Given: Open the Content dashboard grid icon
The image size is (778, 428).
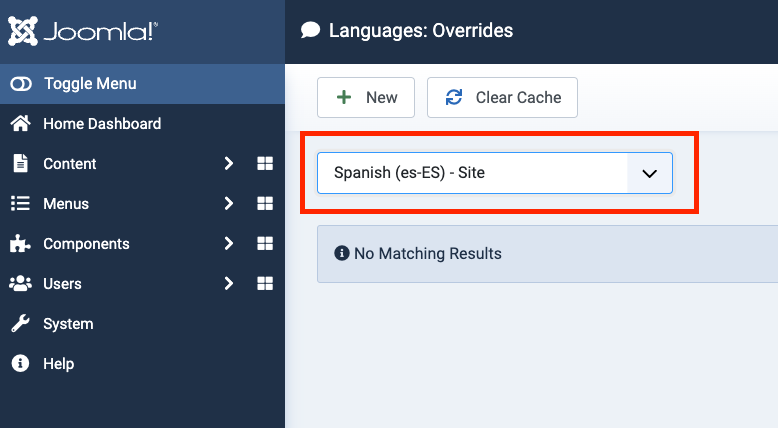Looking at the screenshot, I should tap(265, 164).
